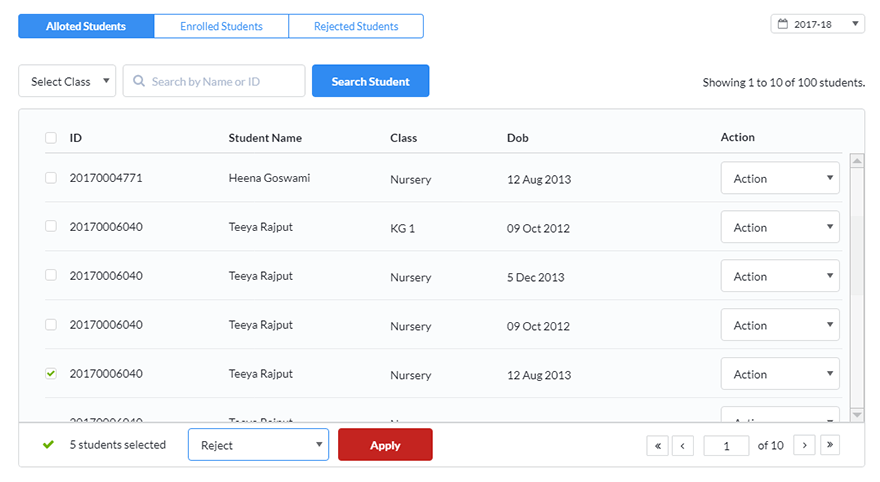Click the name Heena Goswami
The width and height of the screenshot is (880, 482).
(269, 178)
